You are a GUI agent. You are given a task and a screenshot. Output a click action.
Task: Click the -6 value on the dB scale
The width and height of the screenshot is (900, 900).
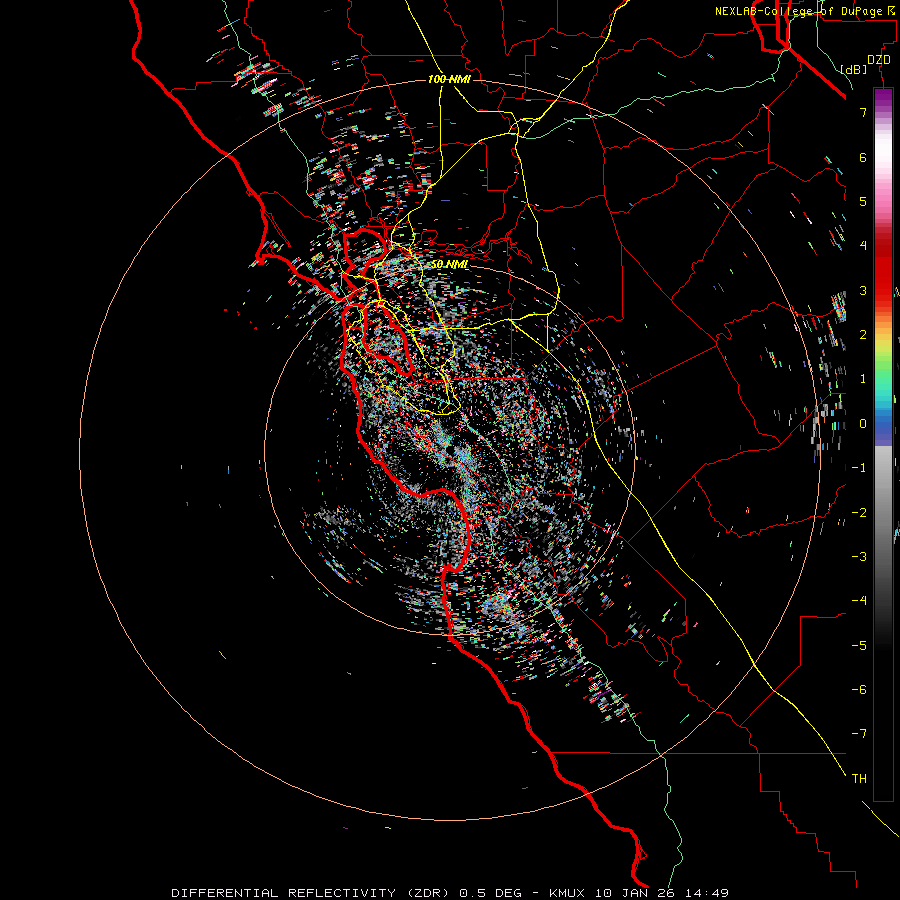[859, 690]
